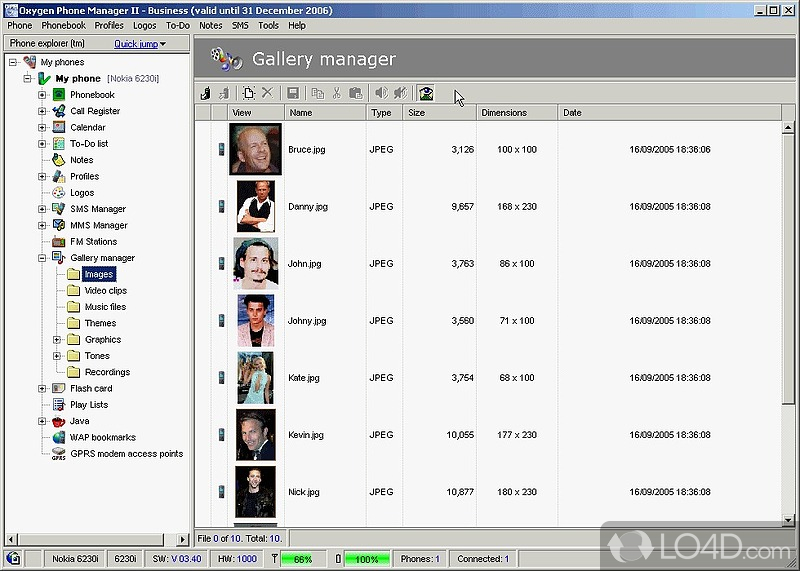Open FM Stations in the tree
The width and height of the screenshot is (800, 571).
coord(93,242)
